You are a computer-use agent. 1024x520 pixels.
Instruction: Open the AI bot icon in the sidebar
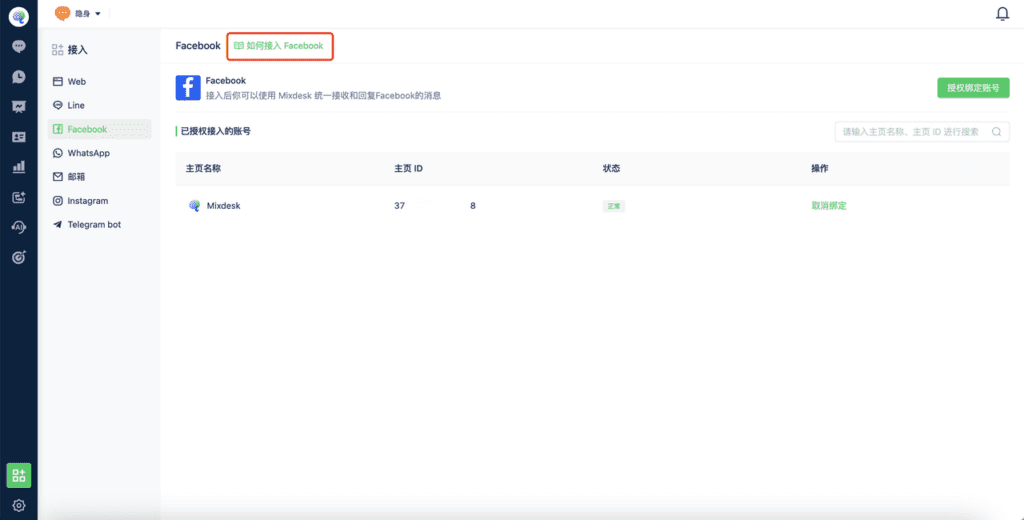coord(19,227)
